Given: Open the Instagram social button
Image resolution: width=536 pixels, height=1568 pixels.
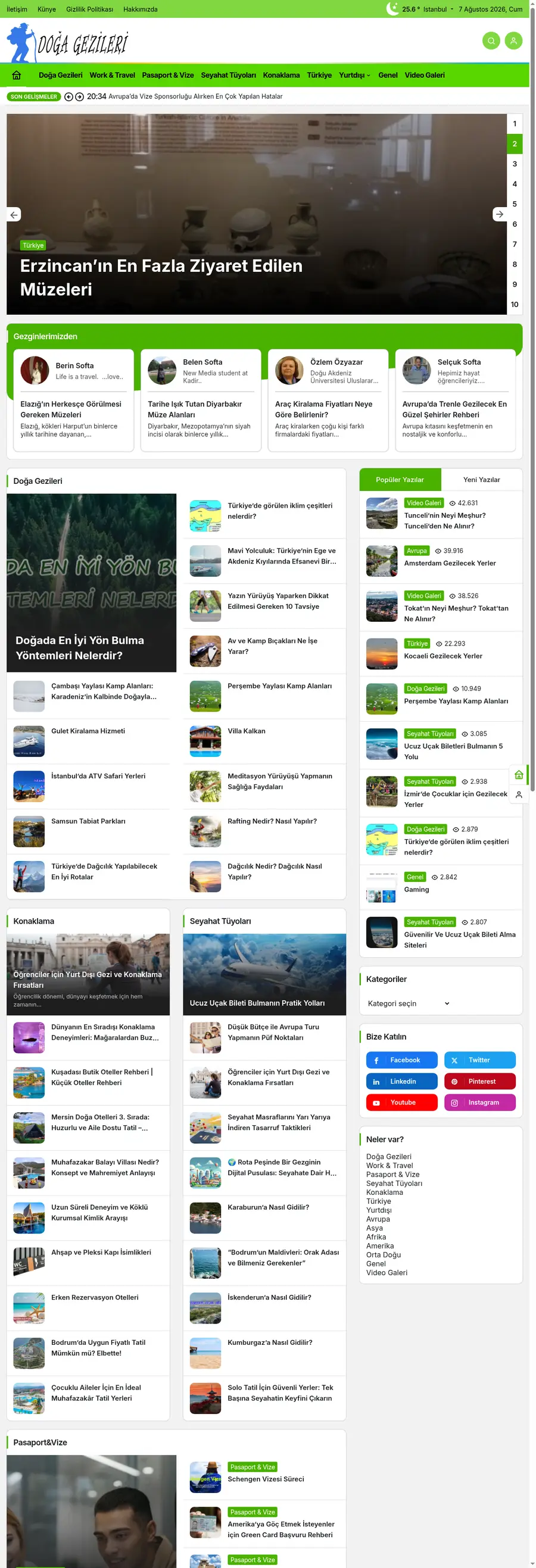Looking at the screenshot, I should [x=480, y=1103].
